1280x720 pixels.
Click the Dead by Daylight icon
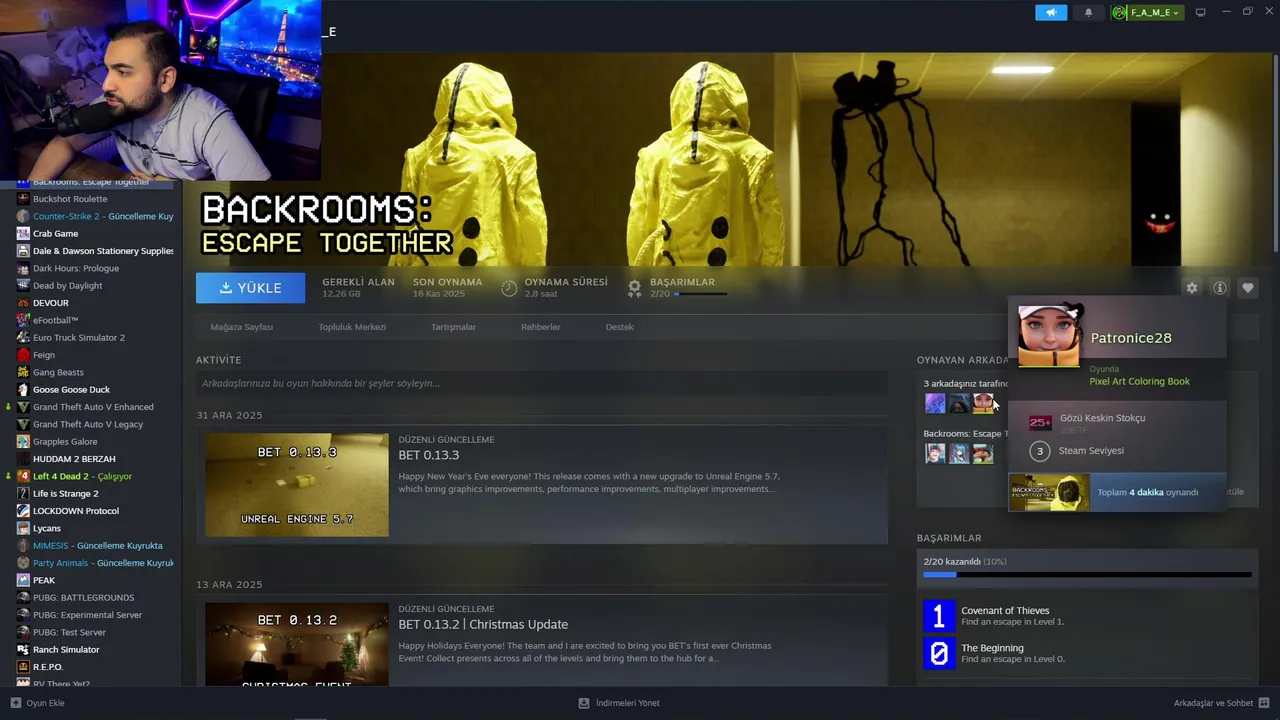click(x=23, y=285)
